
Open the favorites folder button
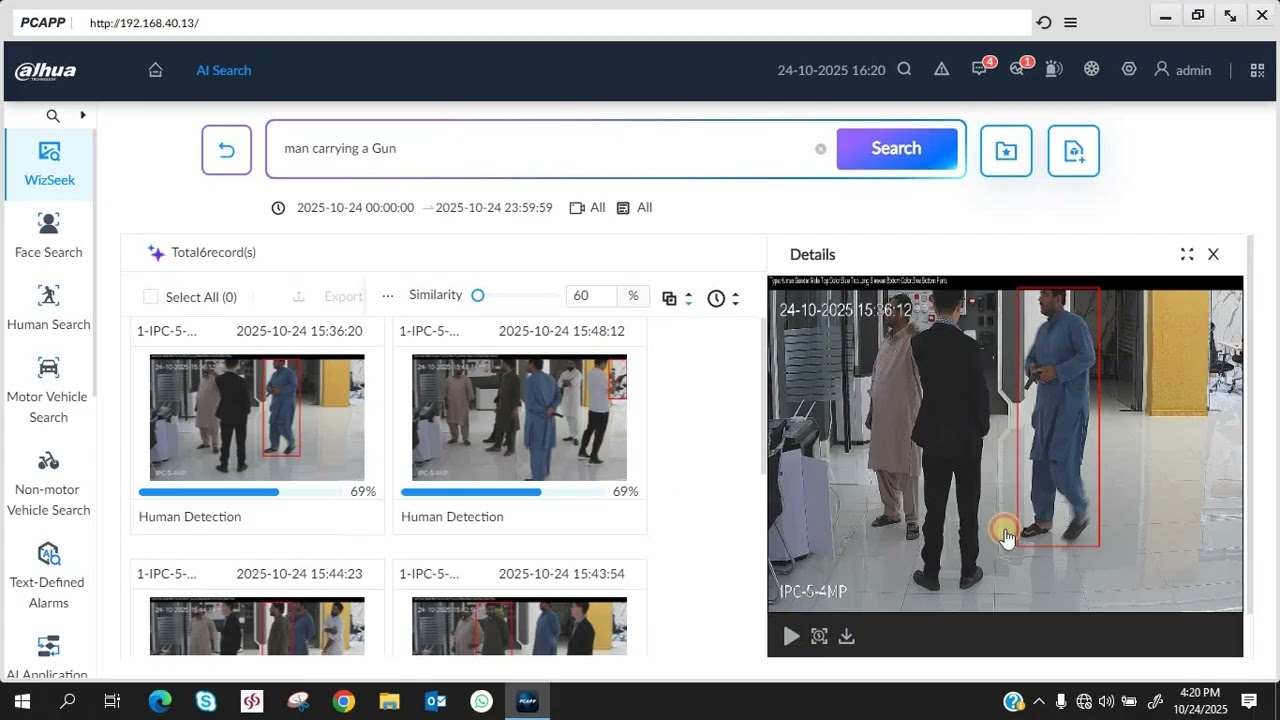click(x=1006, y=151)
